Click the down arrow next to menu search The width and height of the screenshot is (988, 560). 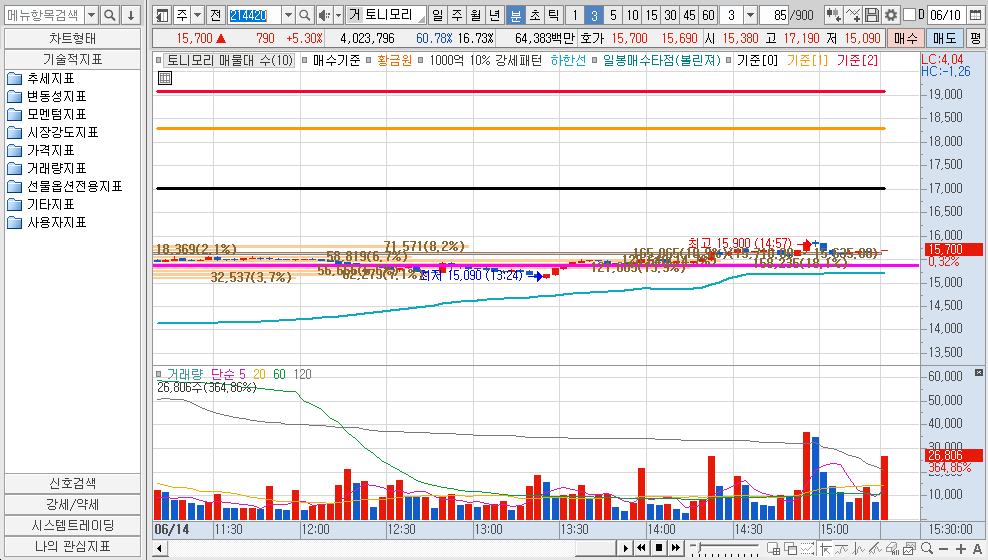pyautogui.click(x=130, y=15)
